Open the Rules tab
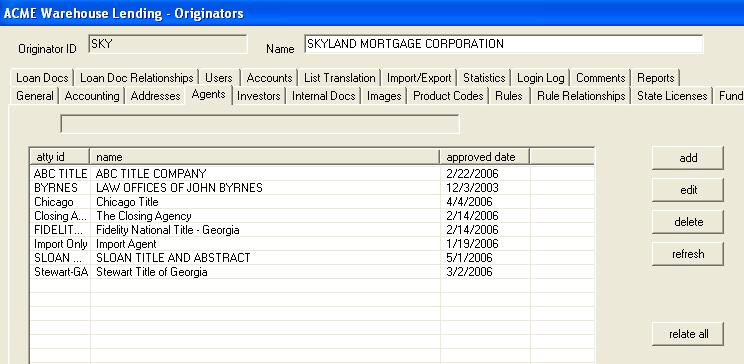This screenshot has width=744, height=364. [509, 96]
